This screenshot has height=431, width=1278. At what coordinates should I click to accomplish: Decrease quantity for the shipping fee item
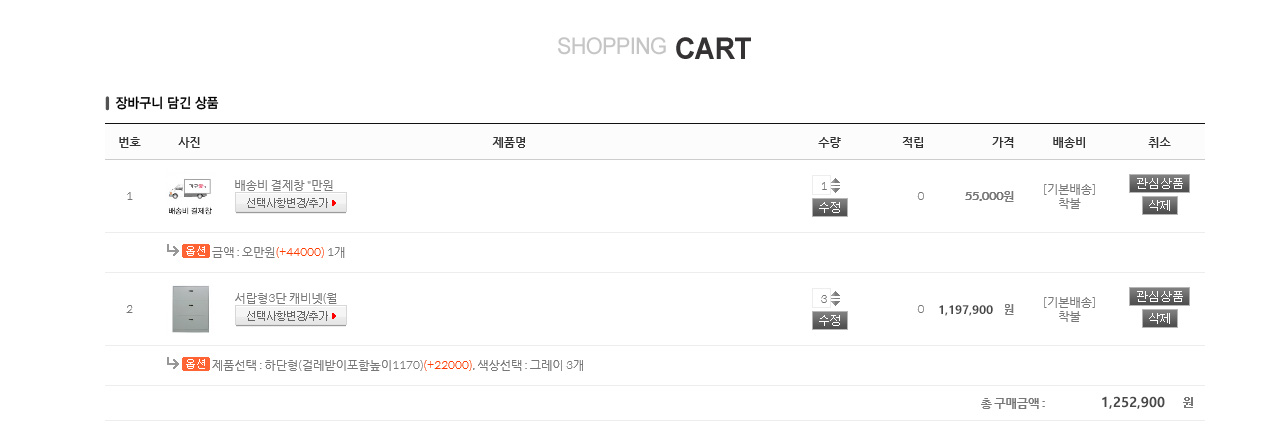pyautogui.click(x=836, y=190)
